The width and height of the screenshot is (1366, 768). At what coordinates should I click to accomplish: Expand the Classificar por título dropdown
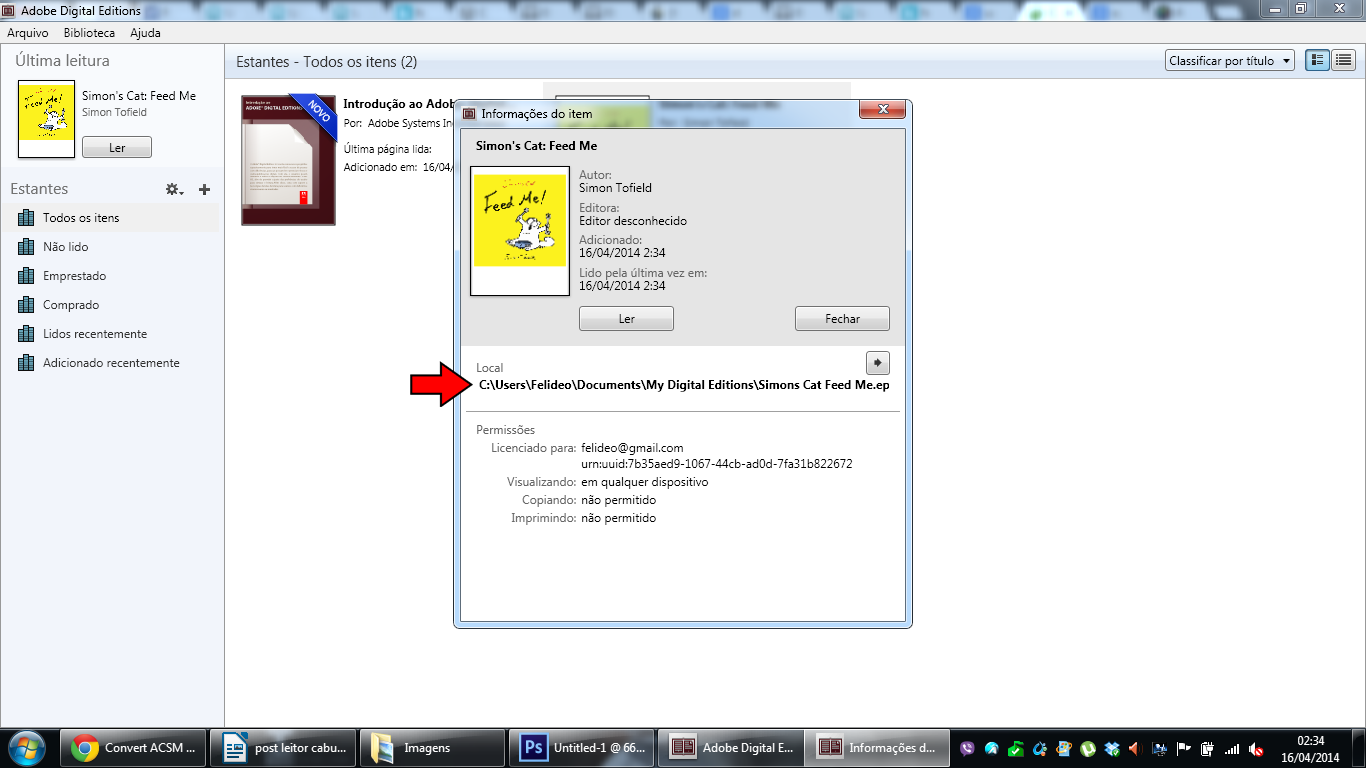coord(1230,61)
